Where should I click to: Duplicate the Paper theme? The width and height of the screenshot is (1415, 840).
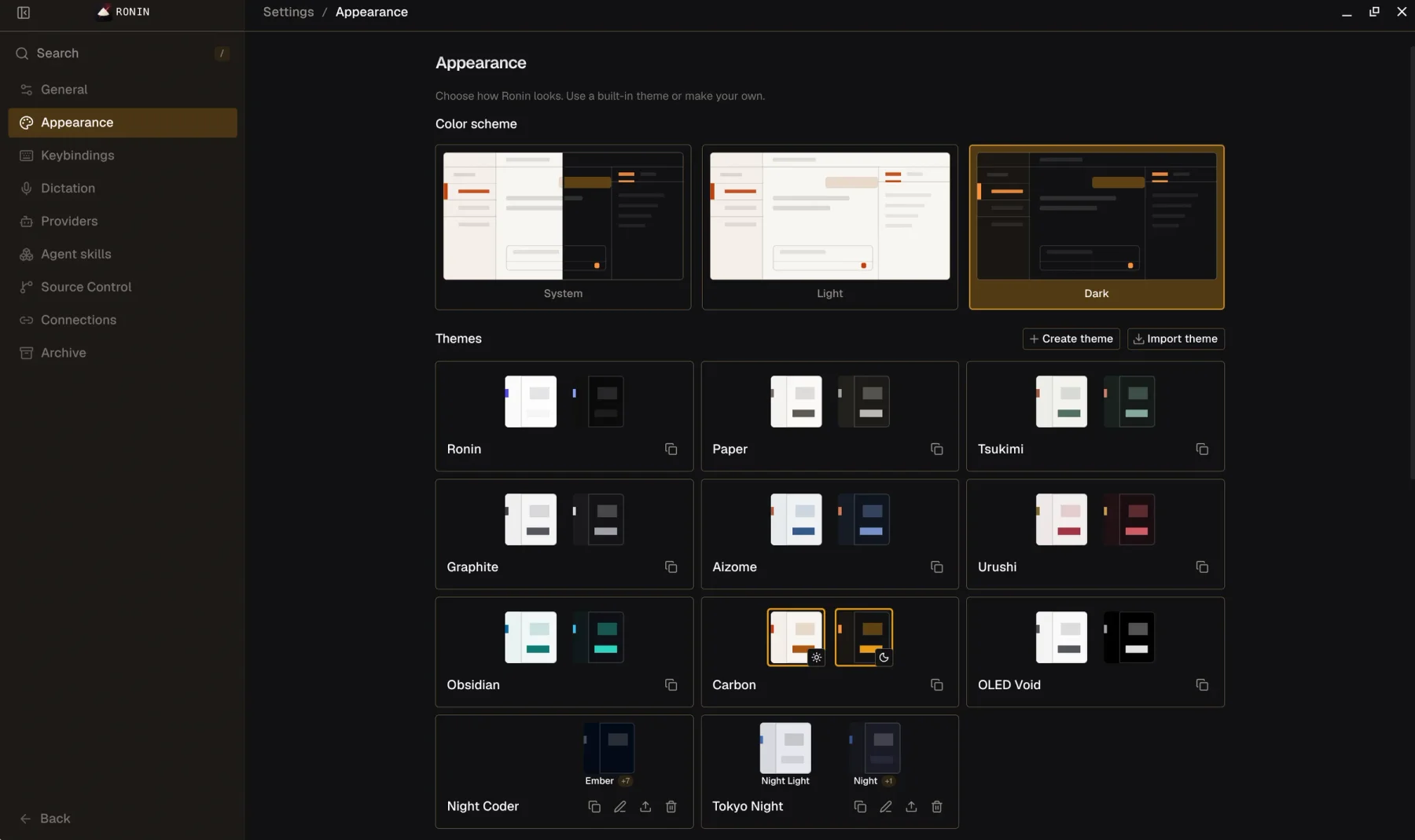point(936,449)
